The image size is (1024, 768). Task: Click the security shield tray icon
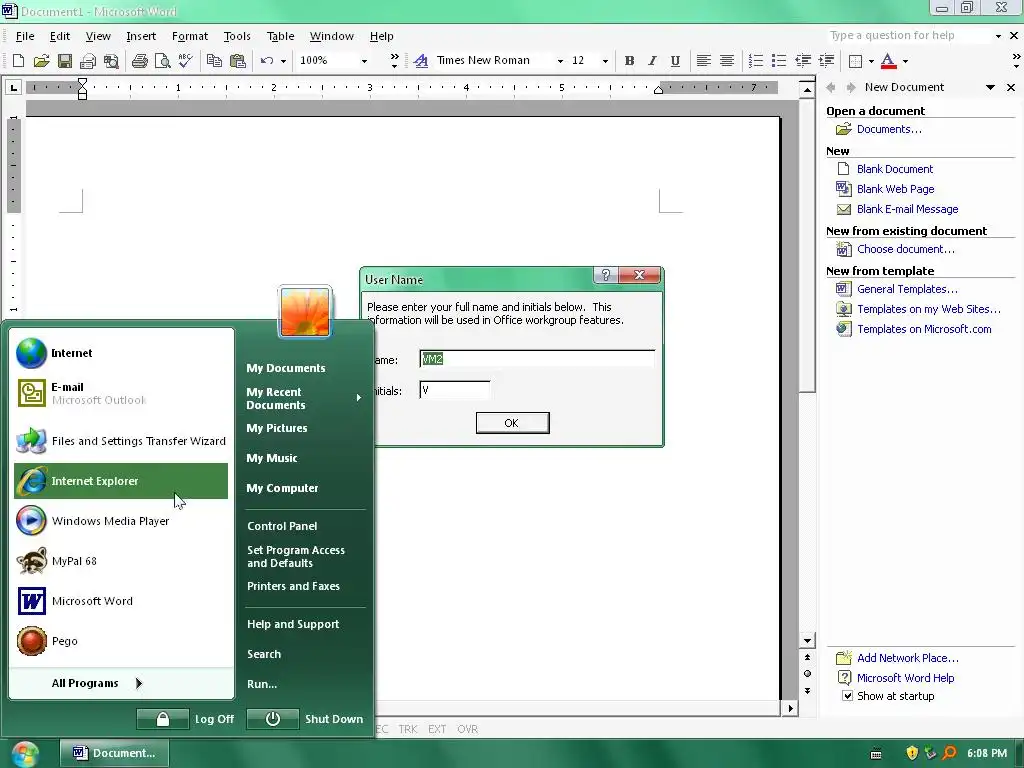click(912, 753)
